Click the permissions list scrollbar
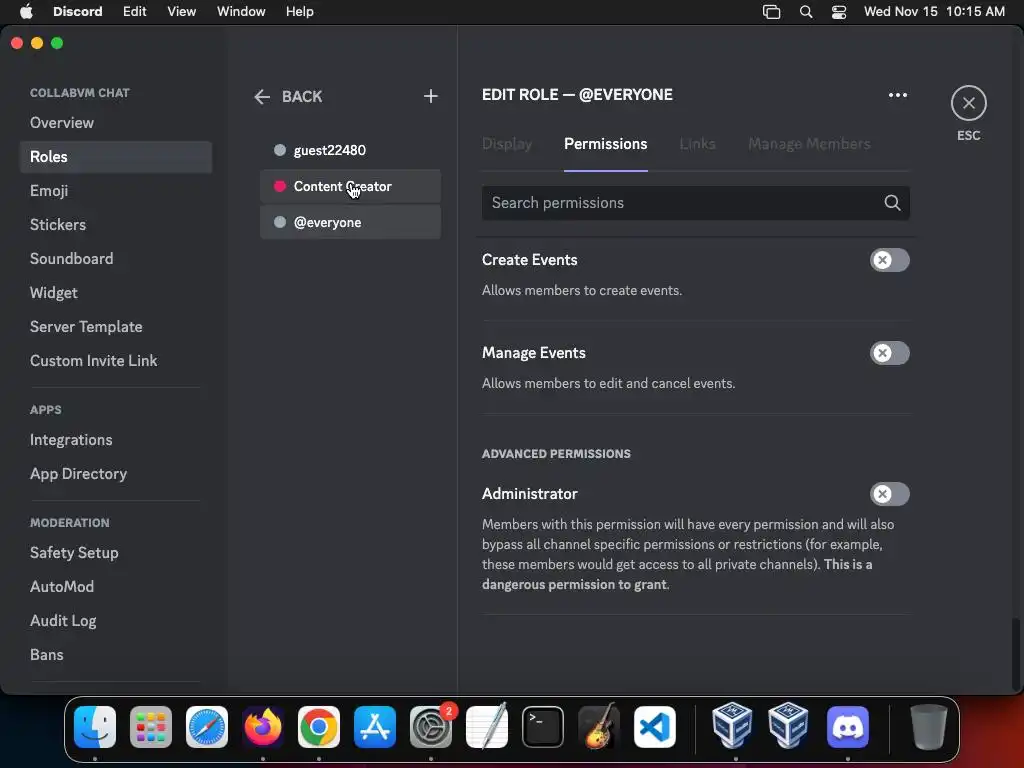This screenshot has height=768, width=1024. (1016, 653)
